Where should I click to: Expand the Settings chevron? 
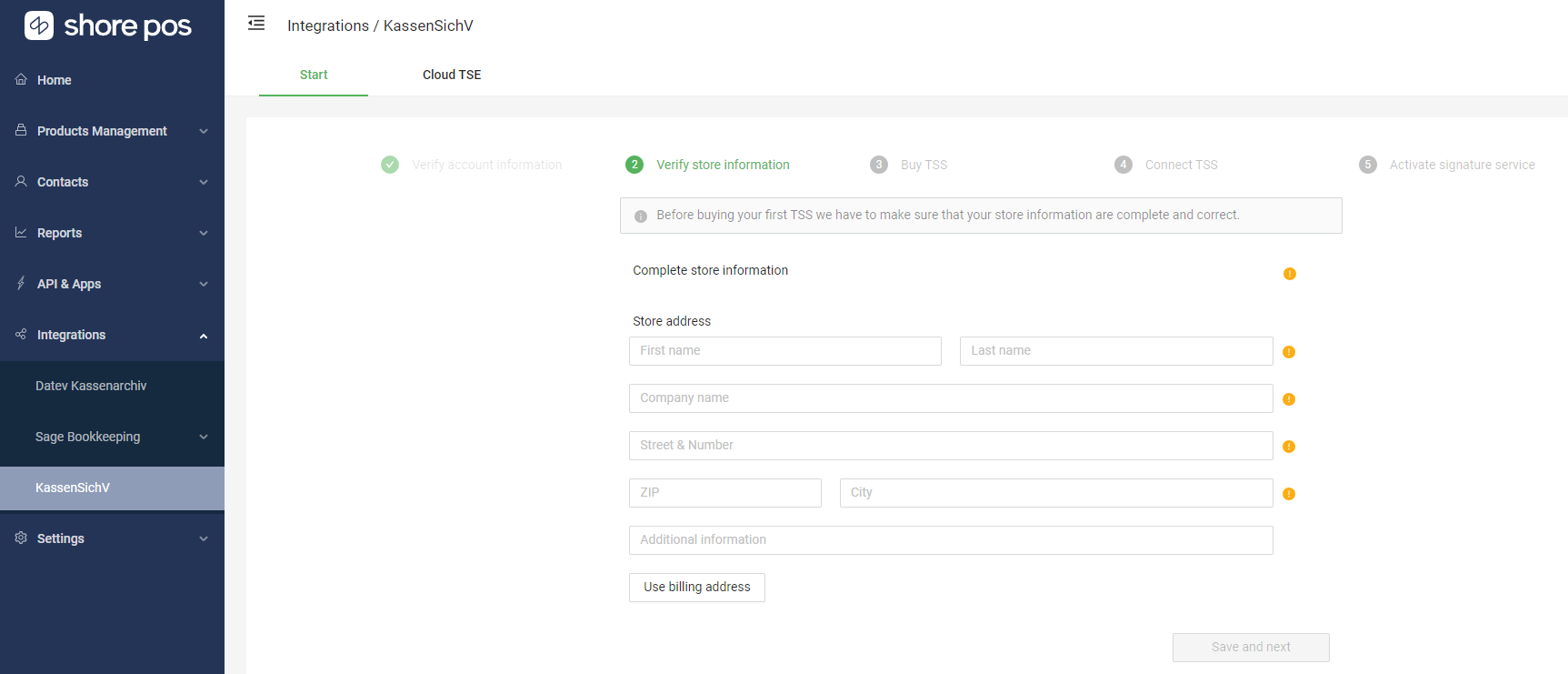tap(204, 538)
